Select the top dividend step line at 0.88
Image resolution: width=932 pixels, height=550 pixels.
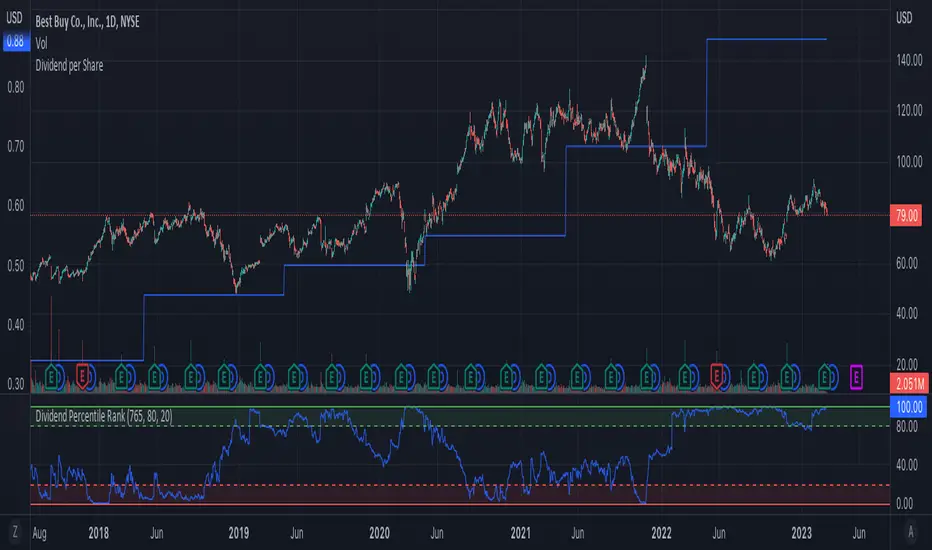[x=767, y=39]
